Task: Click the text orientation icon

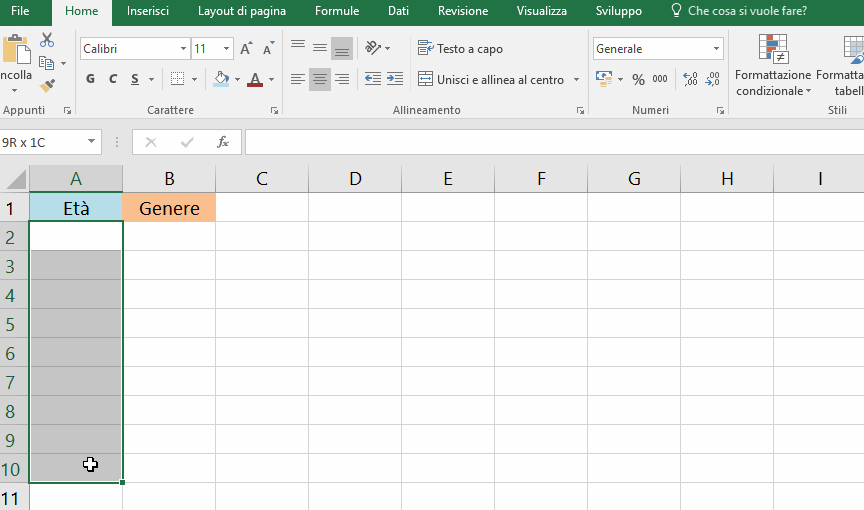Action: 374,48
